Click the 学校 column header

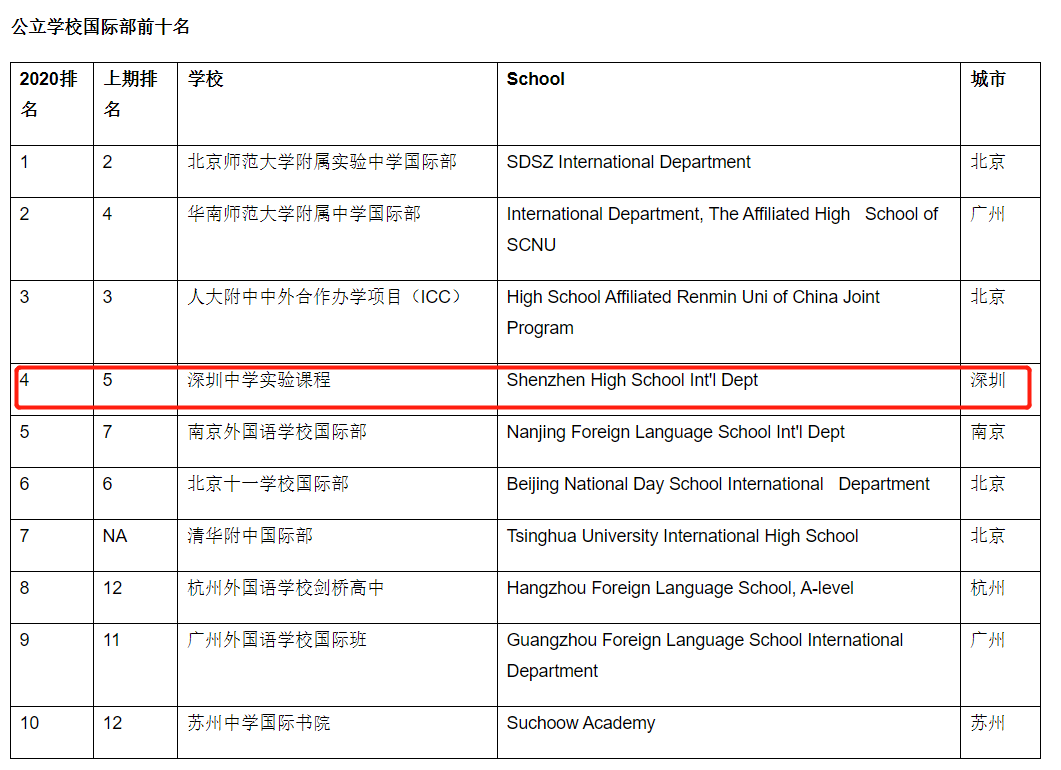click(x=206, y=79)
